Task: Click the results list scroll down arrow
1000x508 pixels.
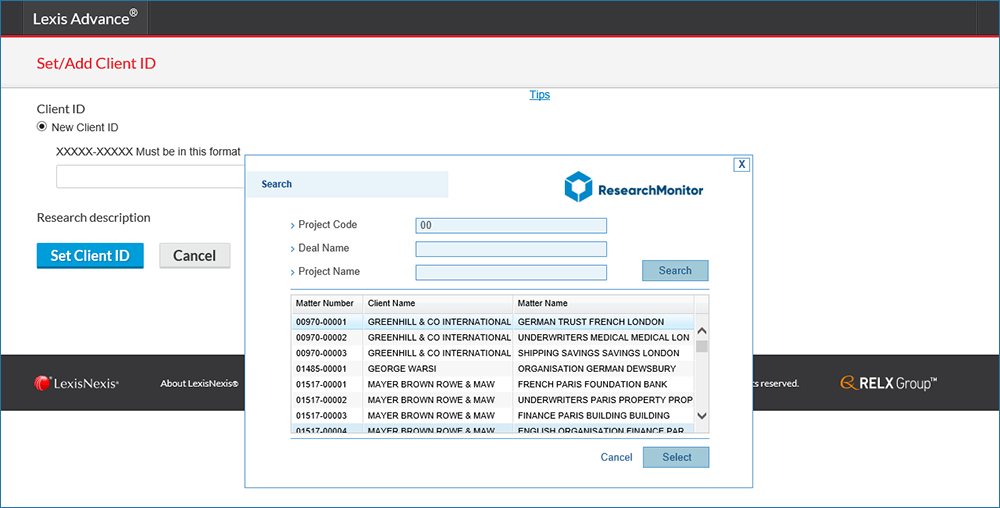Action: (x=702, y=416)
